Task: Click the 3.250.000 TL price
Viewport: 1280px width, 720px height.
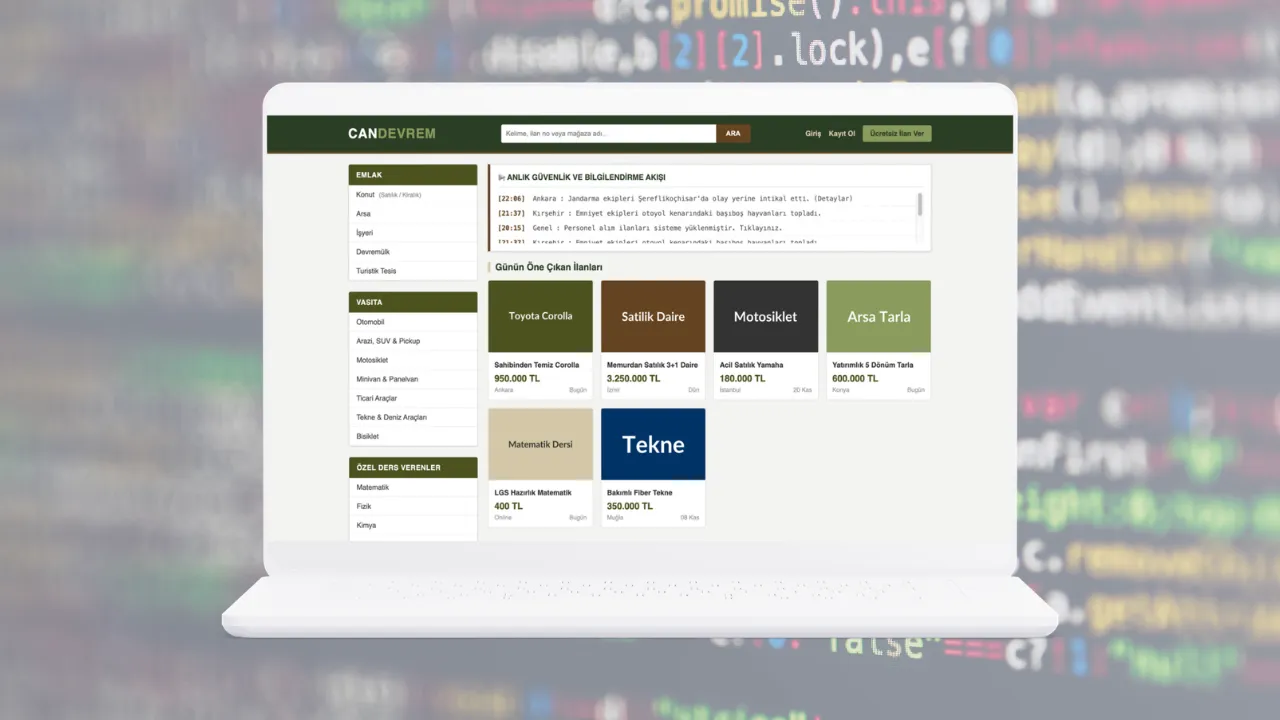Action: tap(633, 379)
